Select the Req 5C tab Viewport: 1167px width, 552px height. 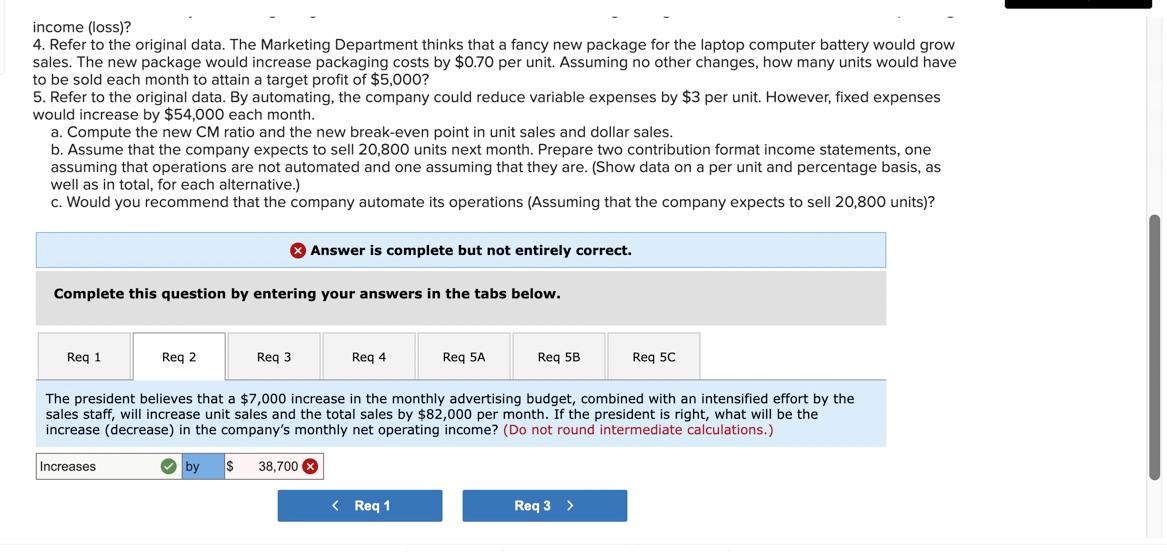point(654,357)
